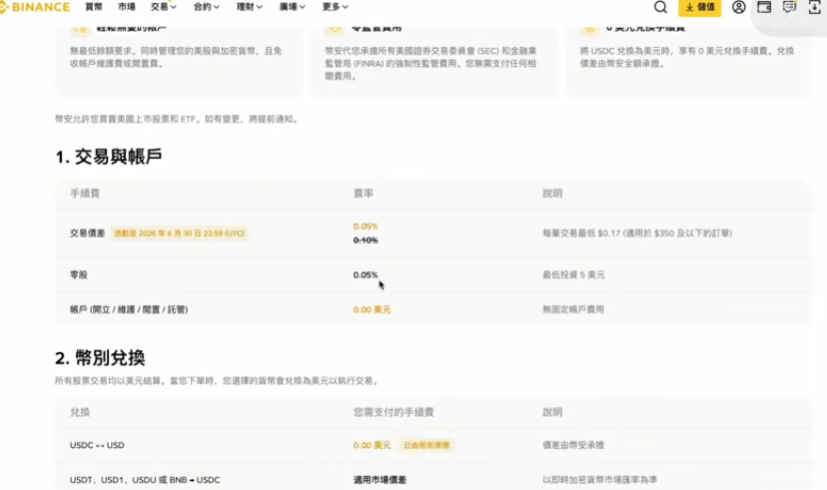Click the 最低投資 5 美元 note
The image size is (827, 490).
click(574, 275)
